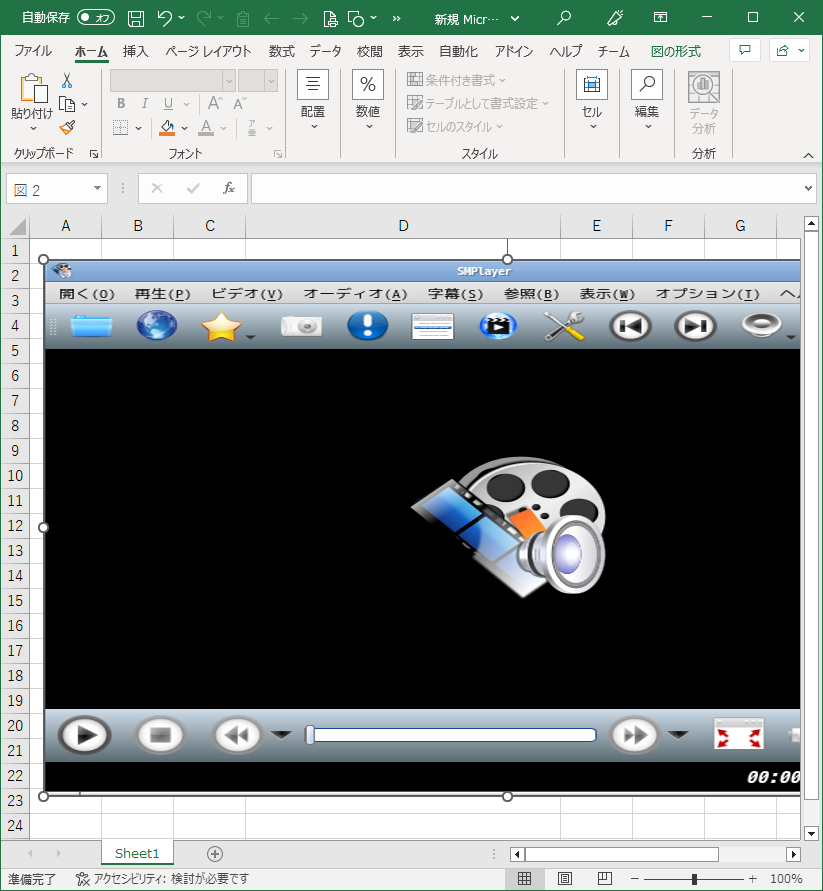Click the SMPlayer play button
The height and width of the screenshot is (891, 823).
tap(84, 735)
